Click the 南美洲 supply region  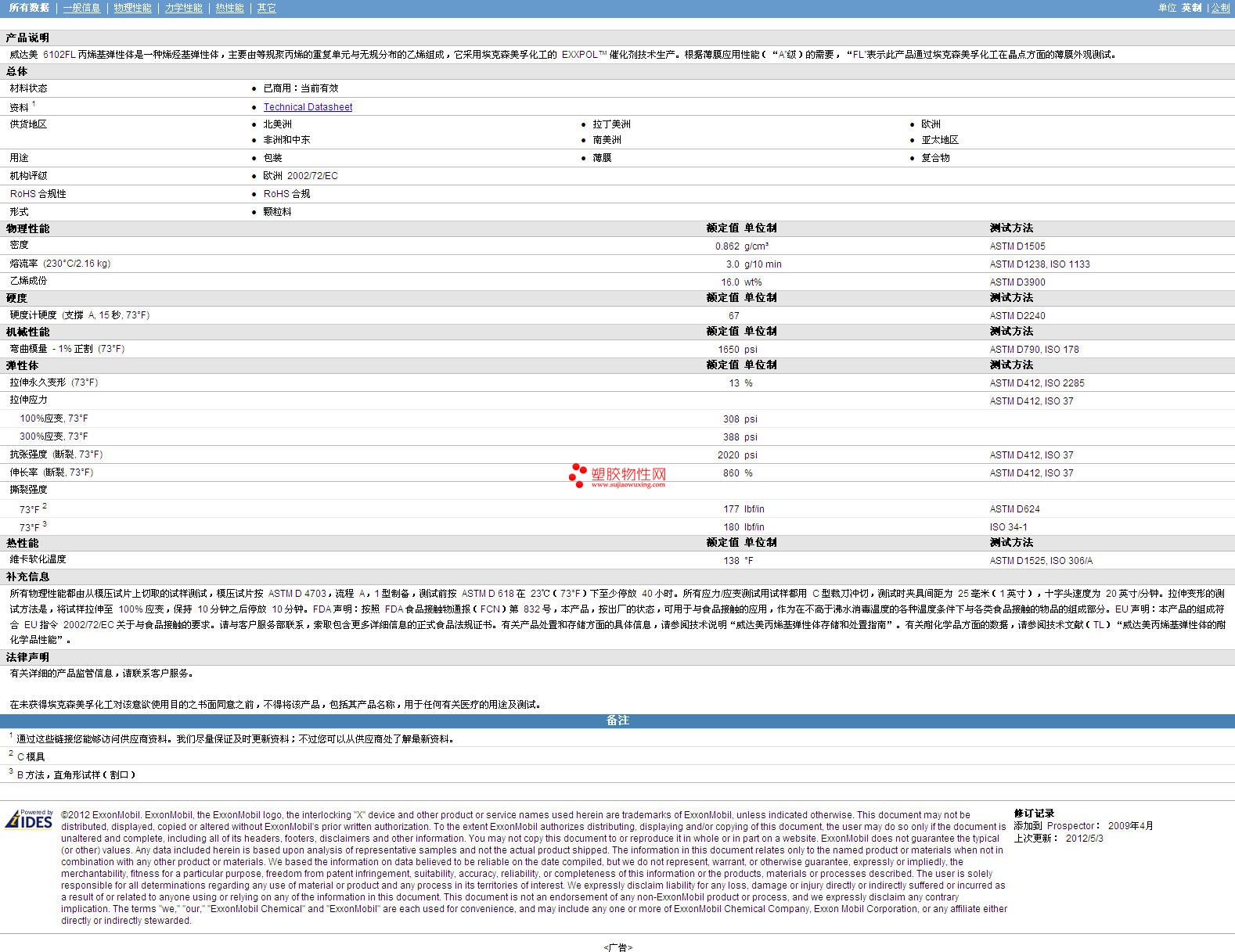click(x=607, y=140)
